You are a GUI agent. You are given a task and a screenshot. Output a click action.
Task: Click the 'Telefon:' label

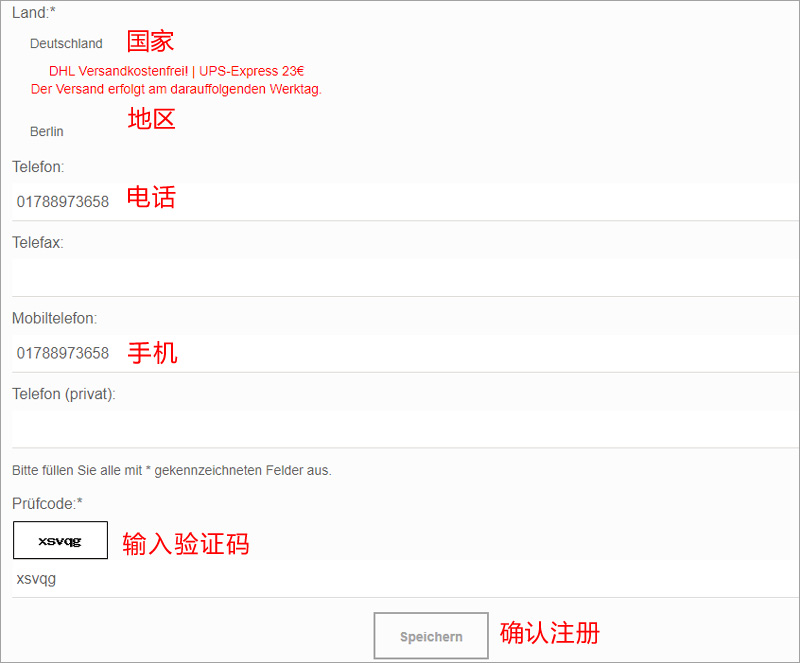pyautogui.click(x=38, y=167)
